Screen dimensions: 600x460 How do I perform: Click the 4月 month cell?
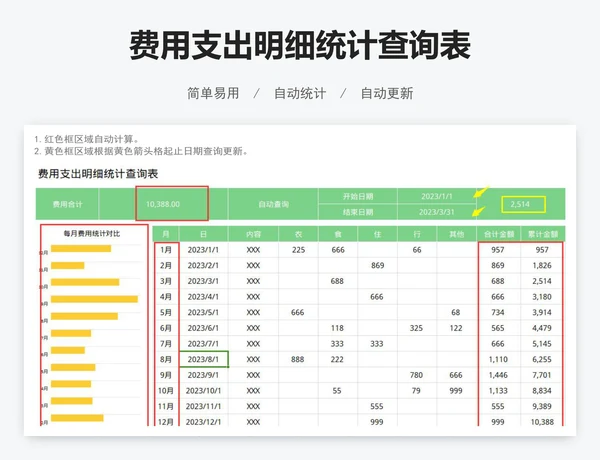click(166, 297)
